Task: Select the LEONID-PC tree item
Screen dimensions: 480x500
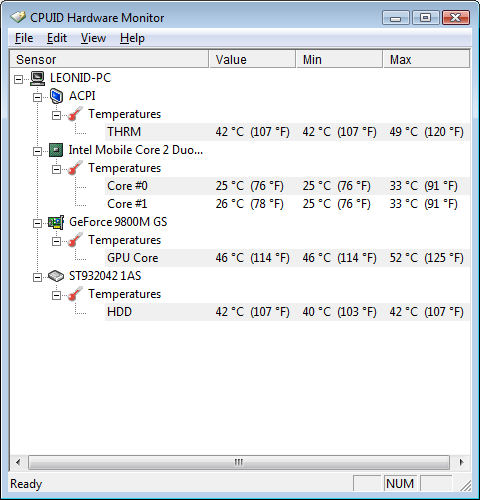Action: point(80,78)
